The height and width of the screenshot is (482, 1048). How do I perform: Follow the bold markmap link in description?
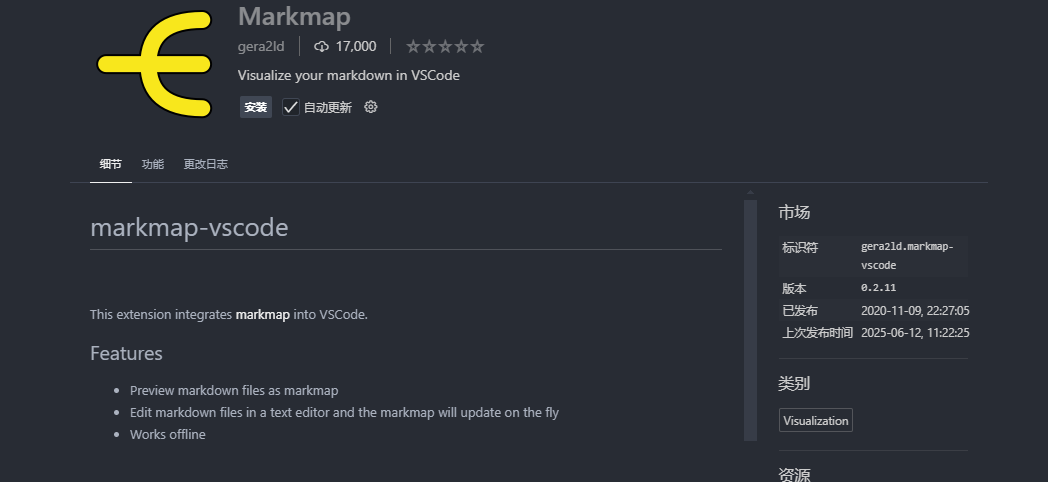coord(263,314)
